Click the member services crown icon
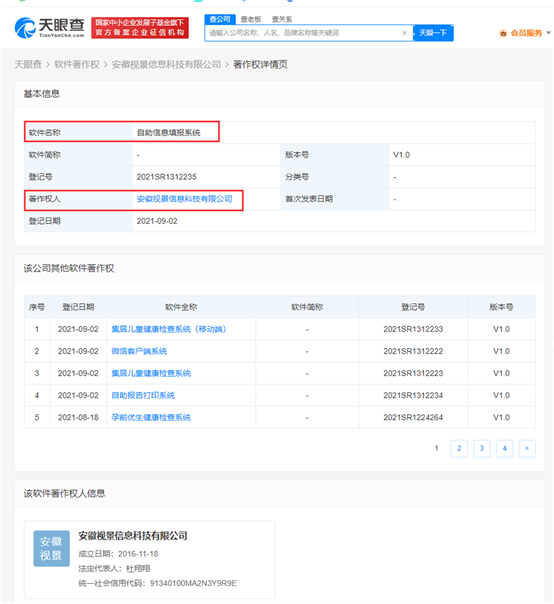 [503, 33]
